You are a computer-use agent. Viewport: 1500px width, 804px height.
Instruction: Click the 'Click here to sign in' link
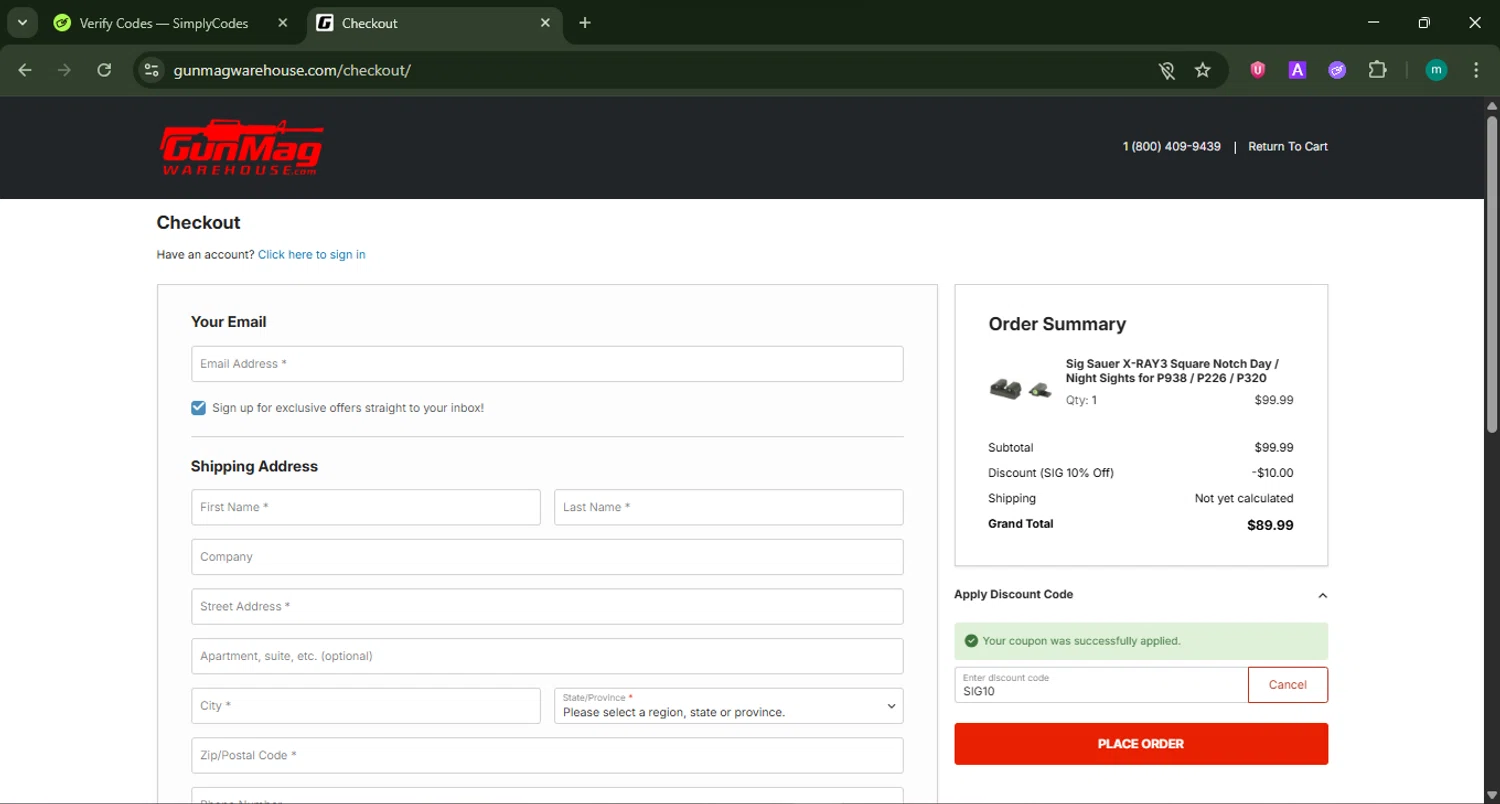click(x=312, y=255)
